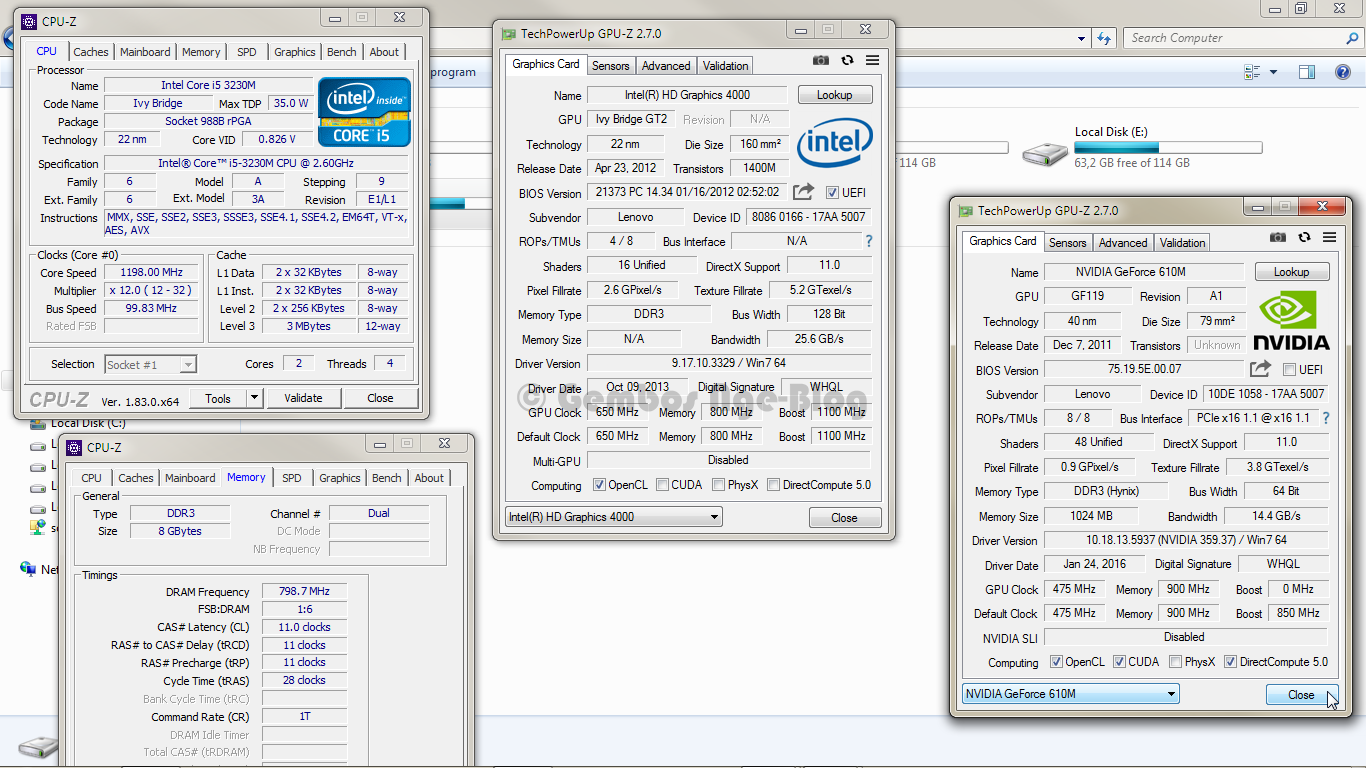Click the CPU-Z title bar icon in the top CPU-Z window

coord(28,21)
